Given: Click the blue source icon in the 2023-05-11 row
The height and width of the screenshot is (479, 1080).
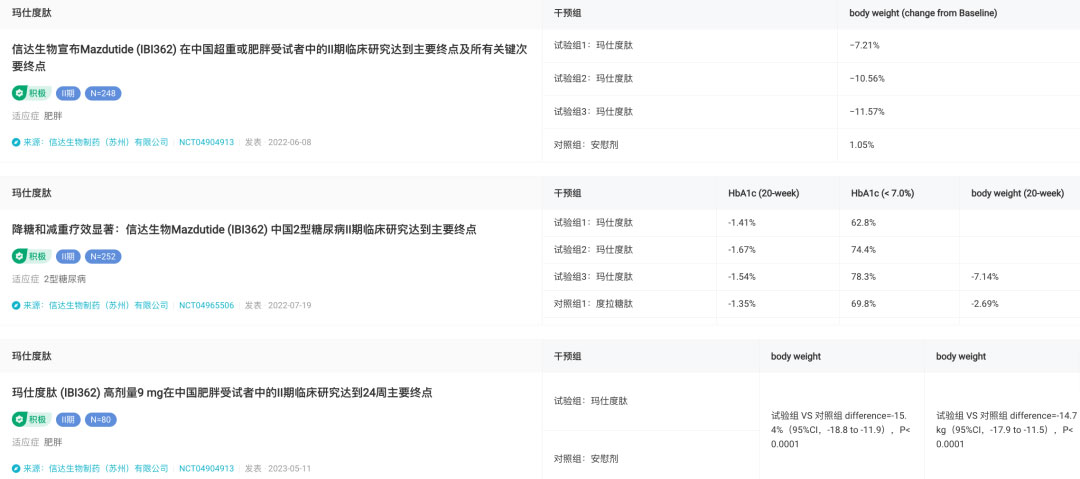Looking at the screenshot, I should (x=16, y=468).
